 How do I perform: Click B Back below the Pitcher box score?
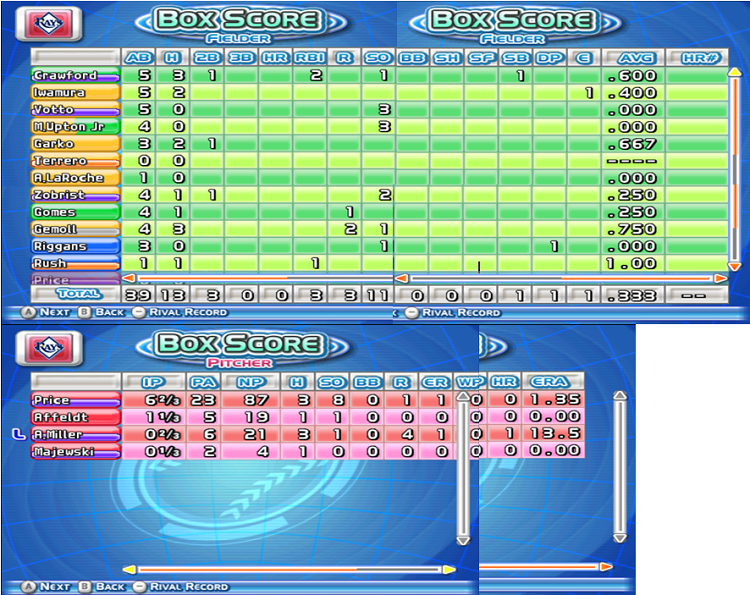click(101, 587)
